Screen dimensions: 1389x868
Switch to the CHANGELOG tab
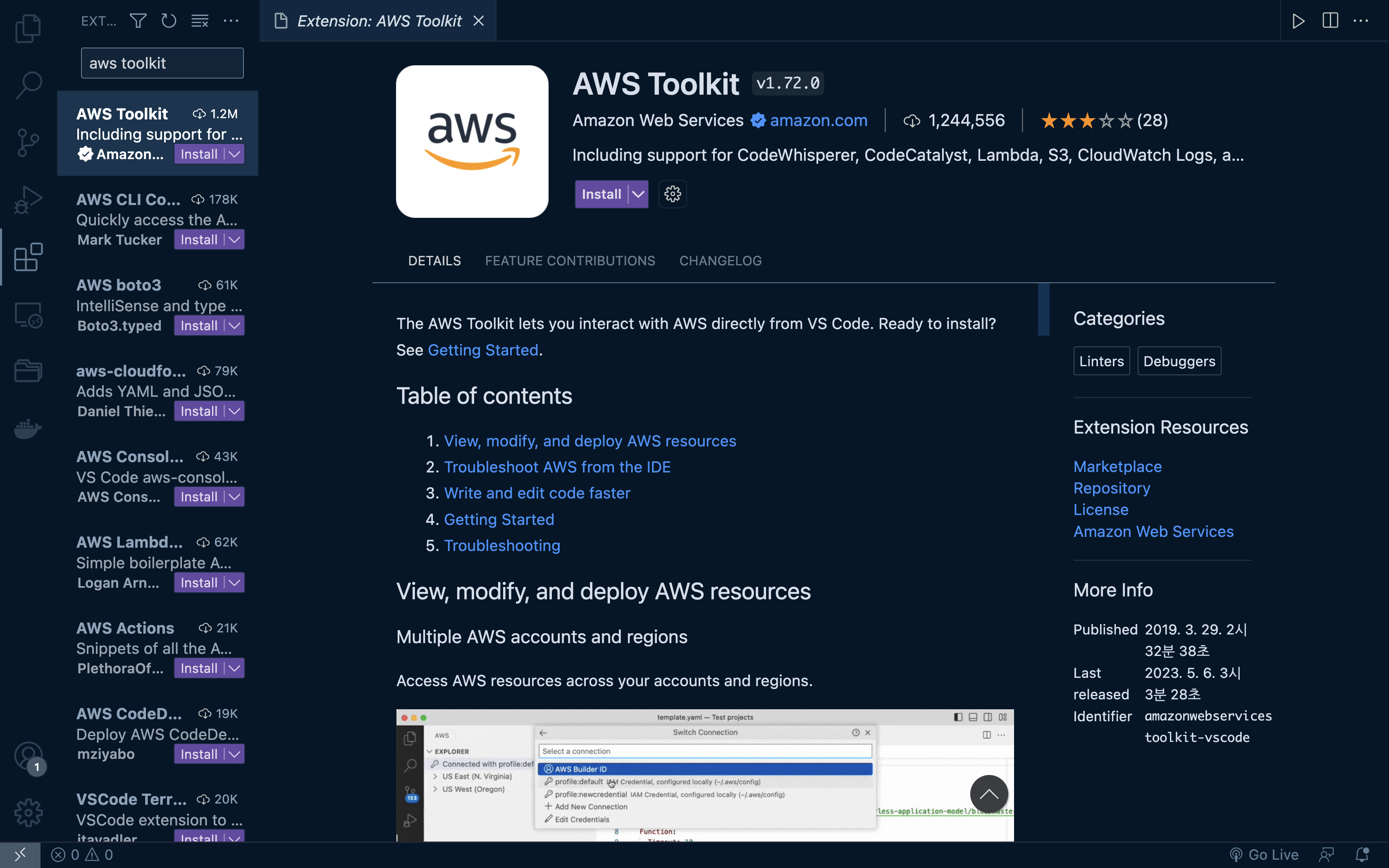click(720, 261)
